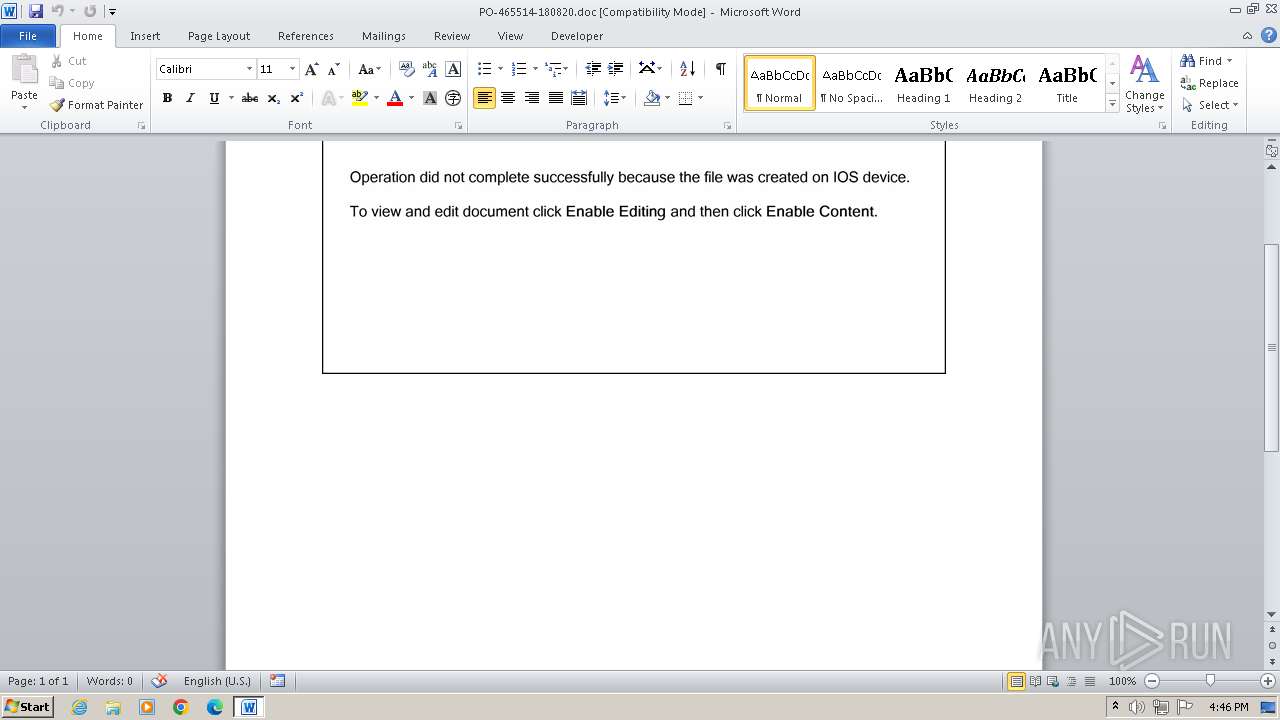Switch to References tab
Viewport: 1280px width, 720px height.
(x=306, y=36)
